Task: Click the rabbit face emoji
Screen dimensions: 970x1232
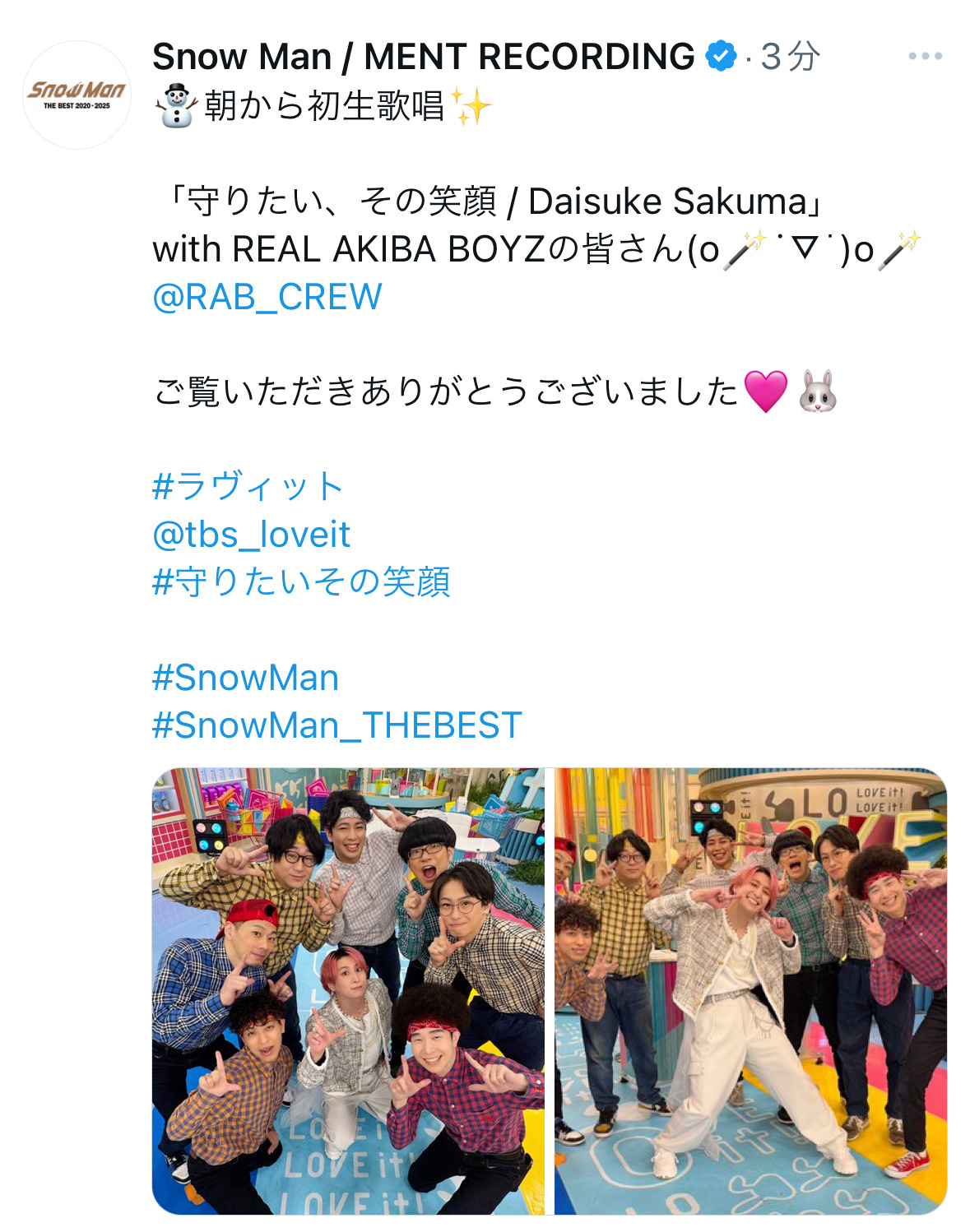Action: 818,391
